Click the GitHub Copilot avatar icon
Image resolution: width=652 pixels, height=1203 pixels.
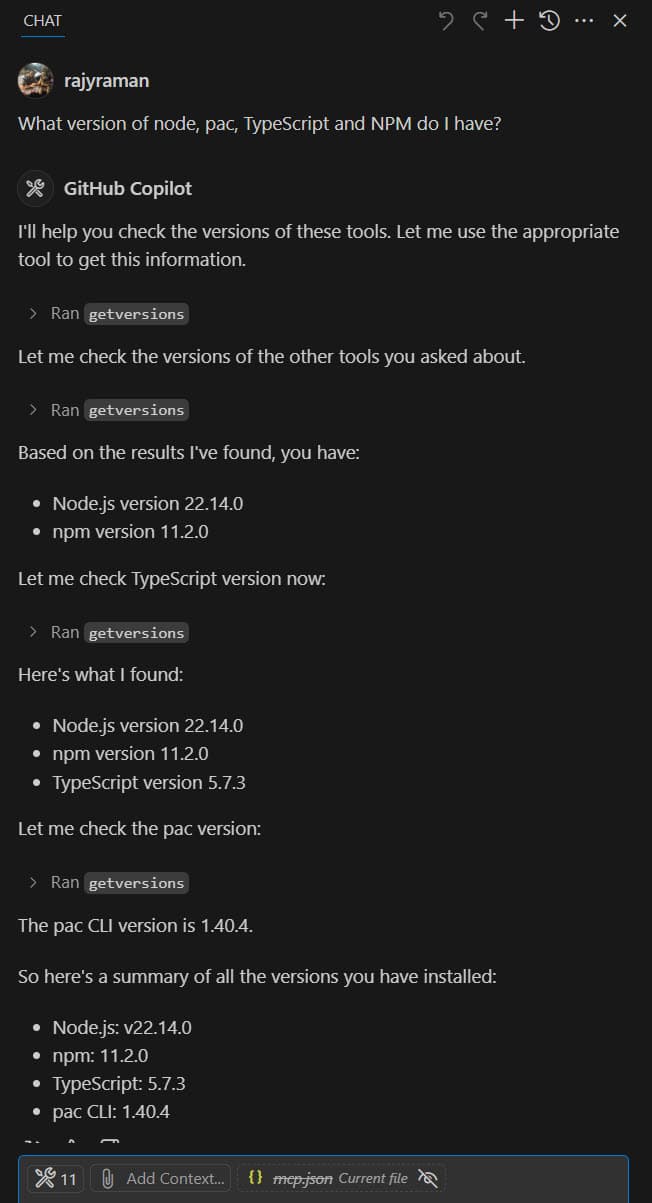click(x=35, y=188)
